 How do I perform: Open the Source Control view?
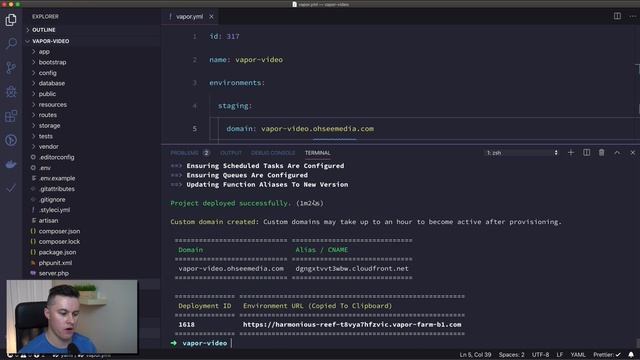(11, 67)
